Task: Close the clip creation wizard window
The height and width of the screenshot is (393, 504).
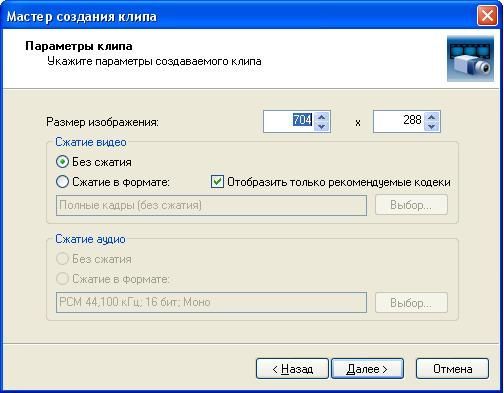Action: 487,16
